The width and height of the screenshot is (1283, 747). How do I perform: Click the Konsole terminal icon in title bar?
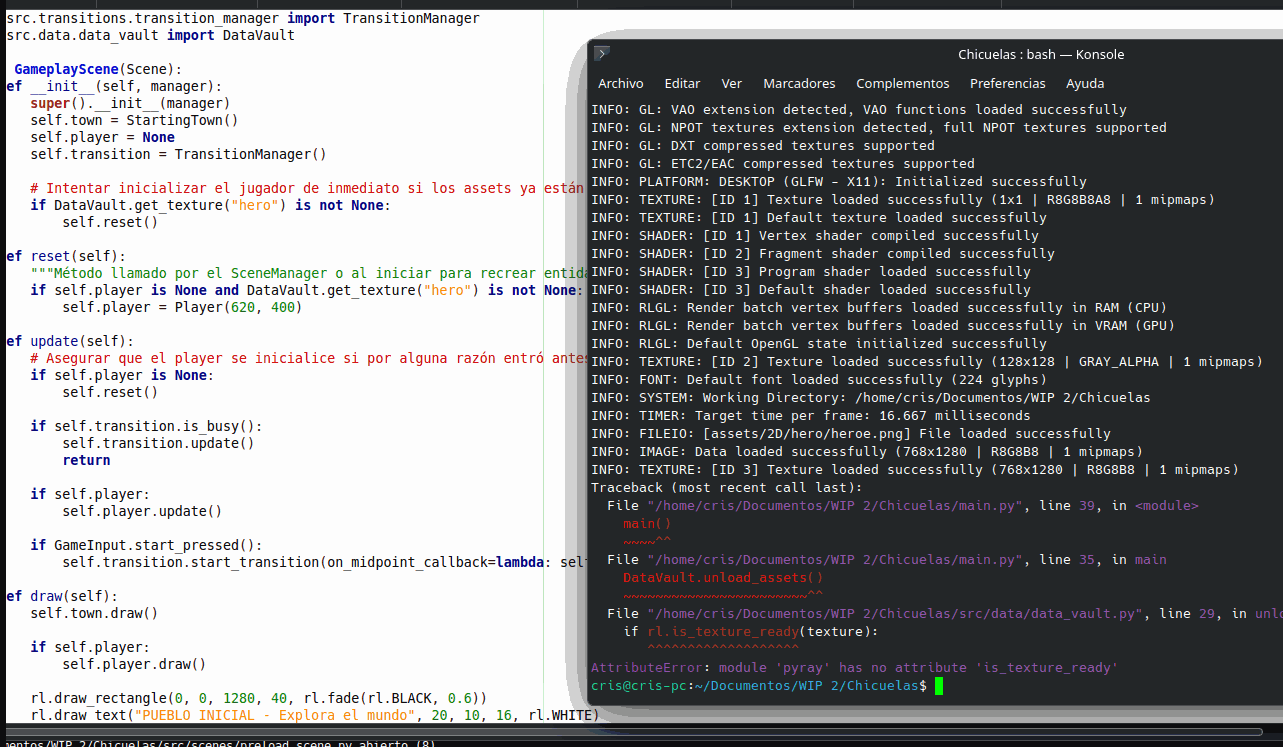coord(601,54)
